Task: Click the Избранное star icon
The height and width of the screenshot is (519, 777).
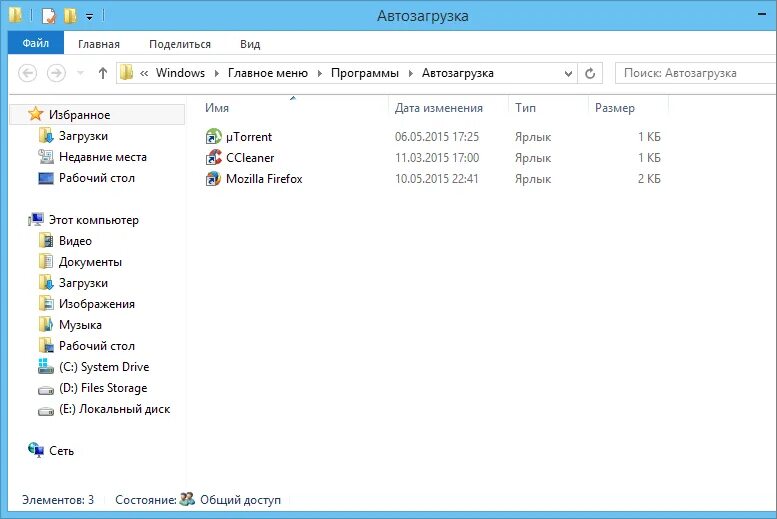Action: tap(36, 114)
